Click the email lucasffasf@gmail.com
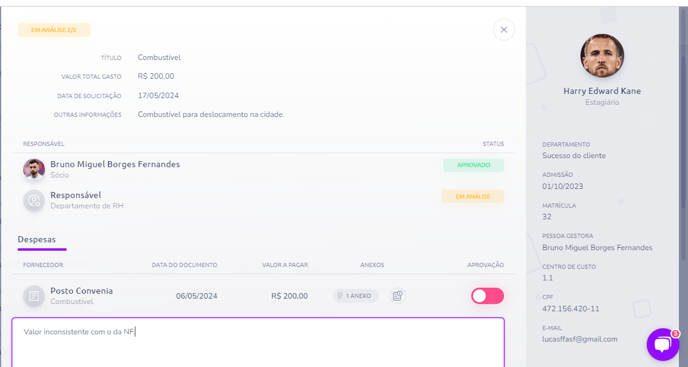Screen dimensions: 688x367 [580, 339]
